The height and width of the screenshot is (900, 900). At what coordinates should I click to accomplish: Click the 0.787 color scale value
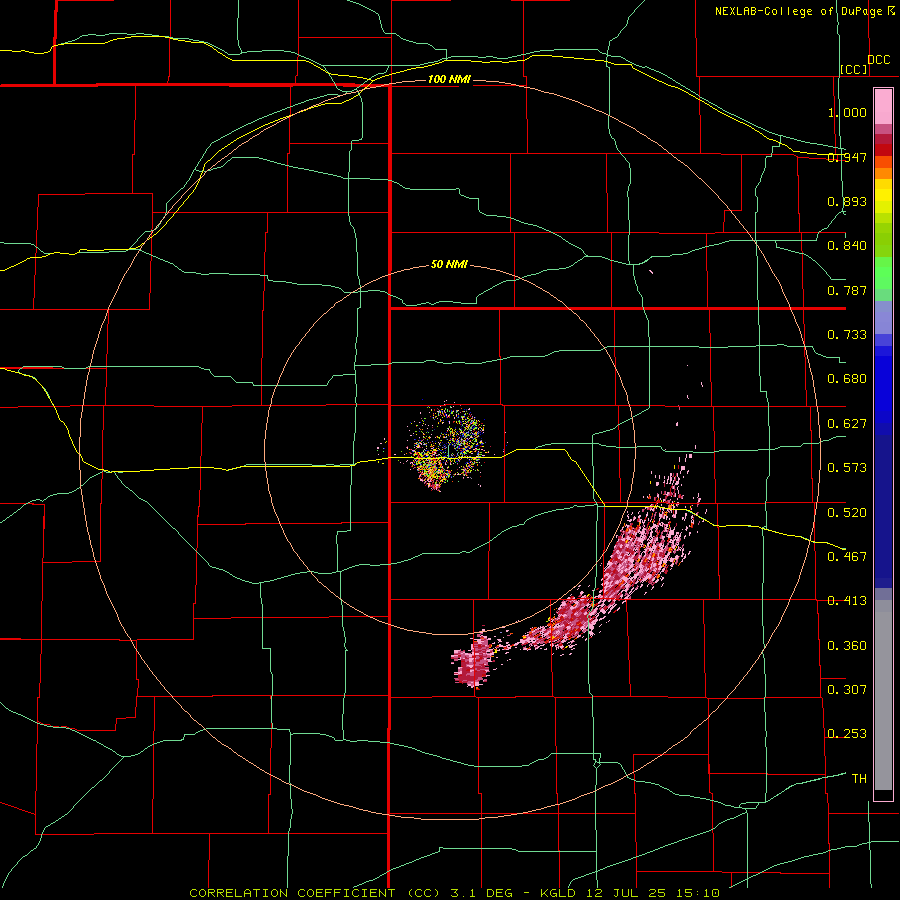(847, 290)
